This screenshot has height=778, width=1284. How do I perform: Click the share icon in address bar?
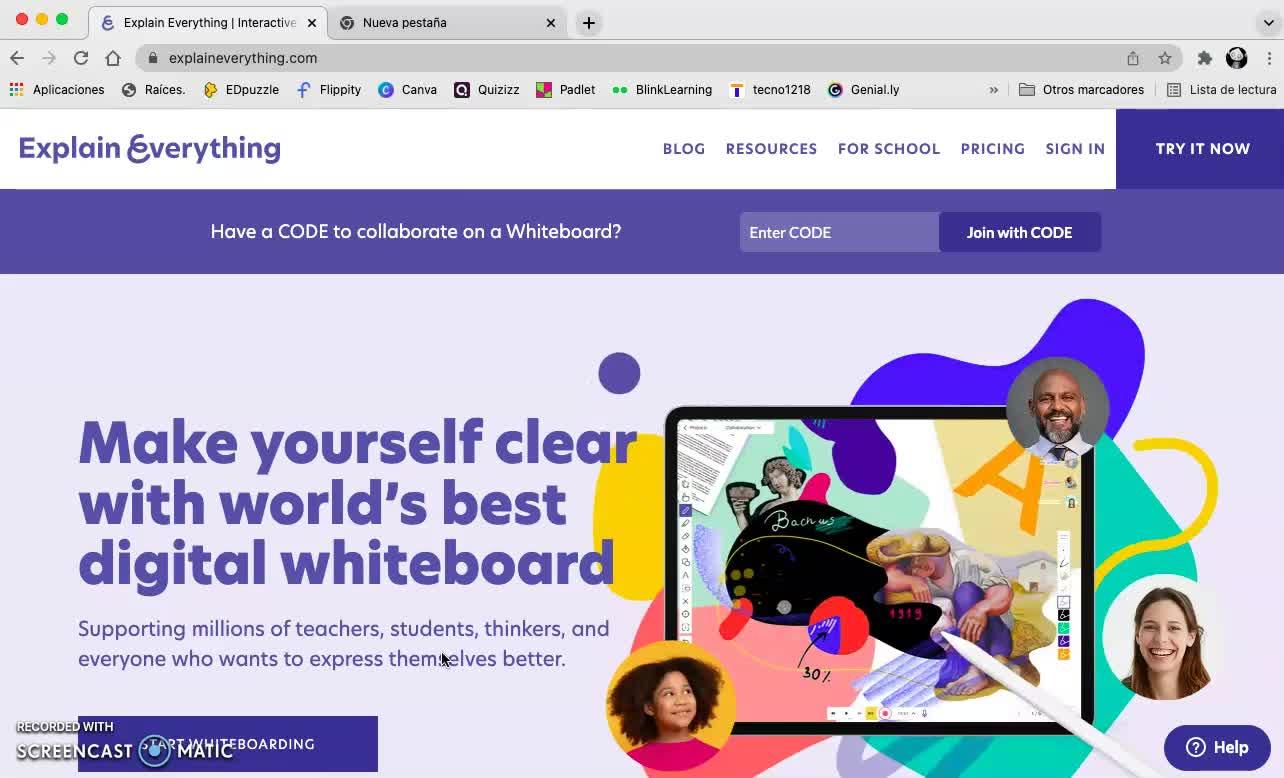coord(1133,58)
